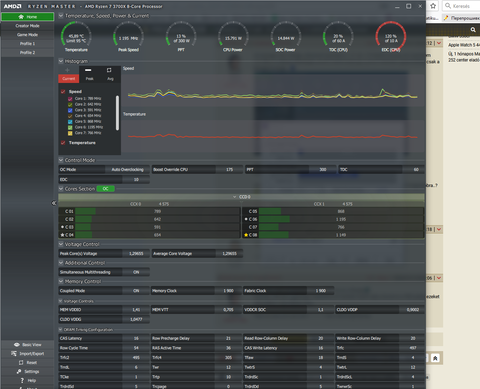This screenshot has width=480, height=389.
Task: Select the Peak histogram mode
Action: coord(89,79)
